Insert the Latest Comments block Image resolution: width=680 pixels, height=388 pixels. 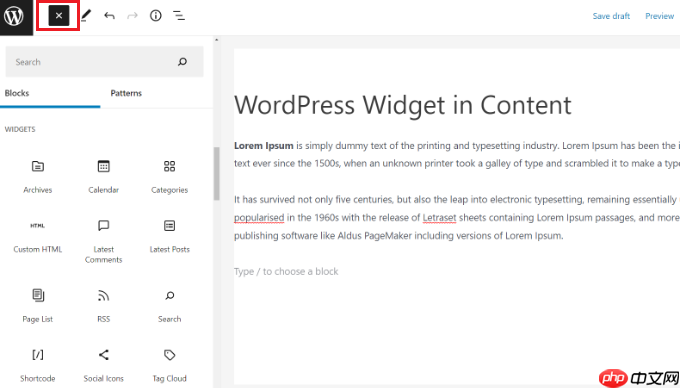104,241
